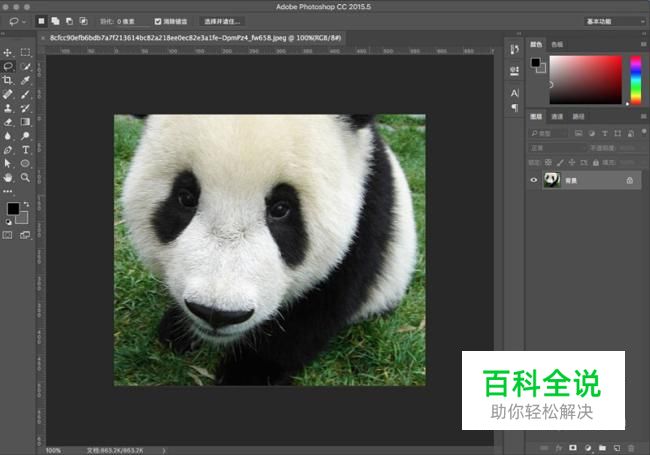Select the Rectangular Marquee tool

pyautogui.click(x=25, y=52)
